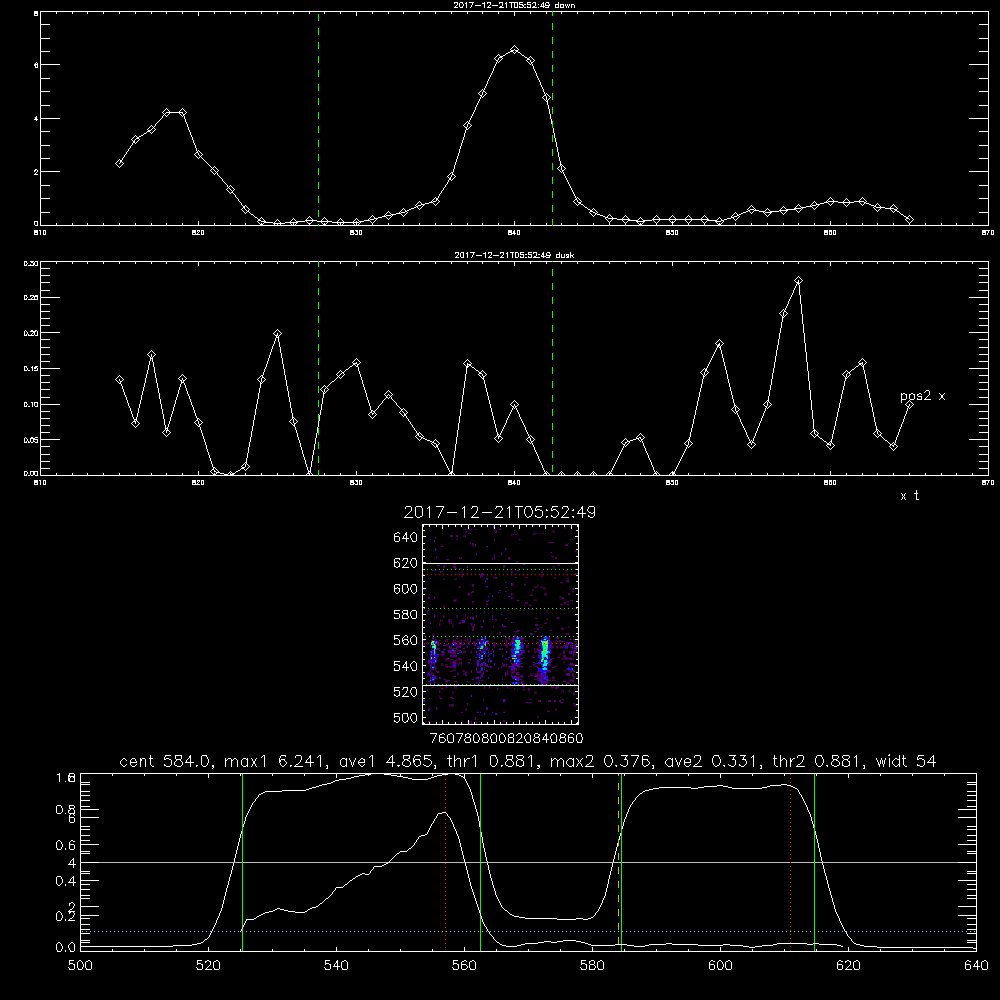This screenshot has width=1000, height=1000.
Task: Click the 'pos2 x' label
Action: click(922, 396)
